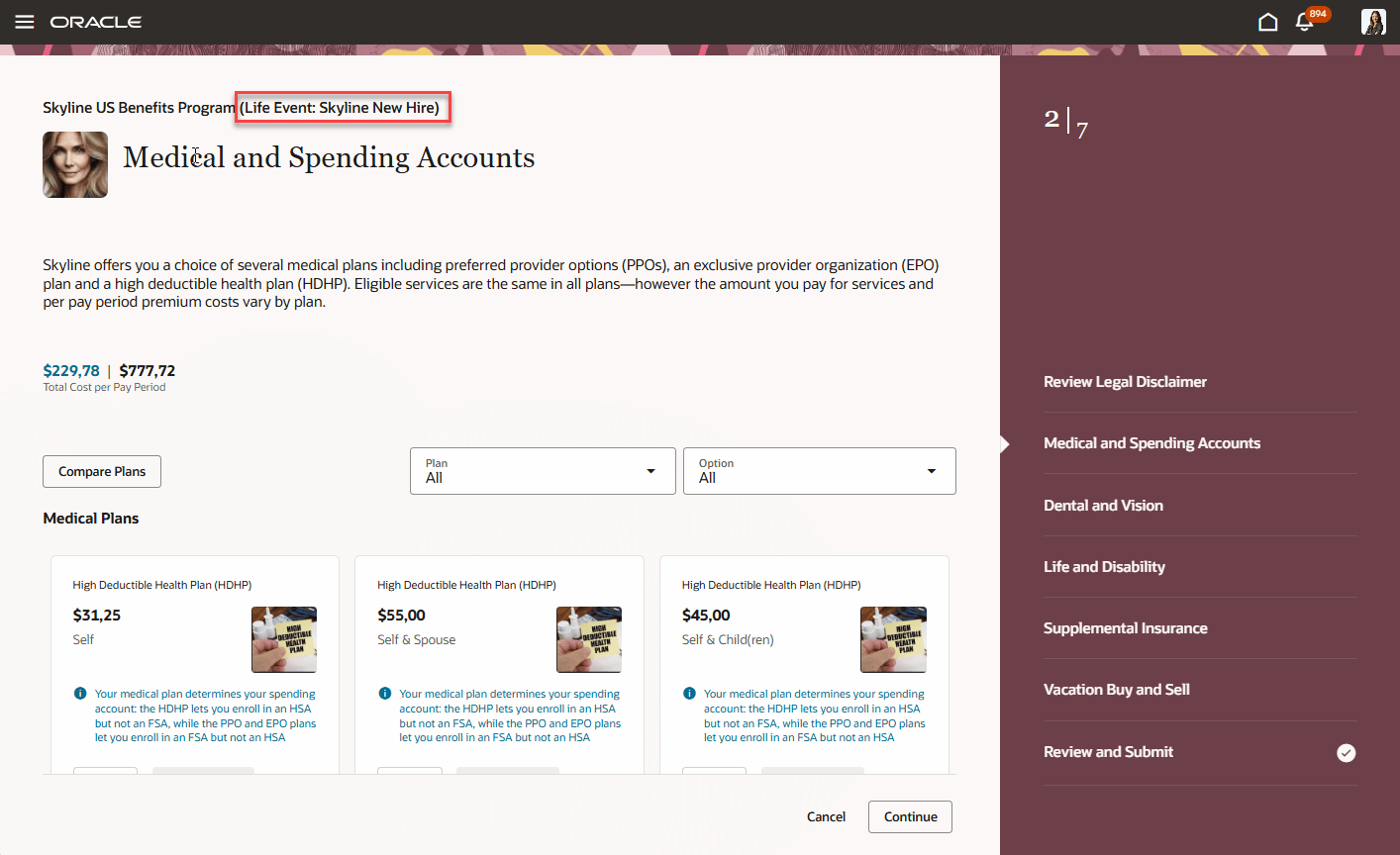Open notifications showing 894 alerts
1400x855 pixels.
click(1304, 21)
